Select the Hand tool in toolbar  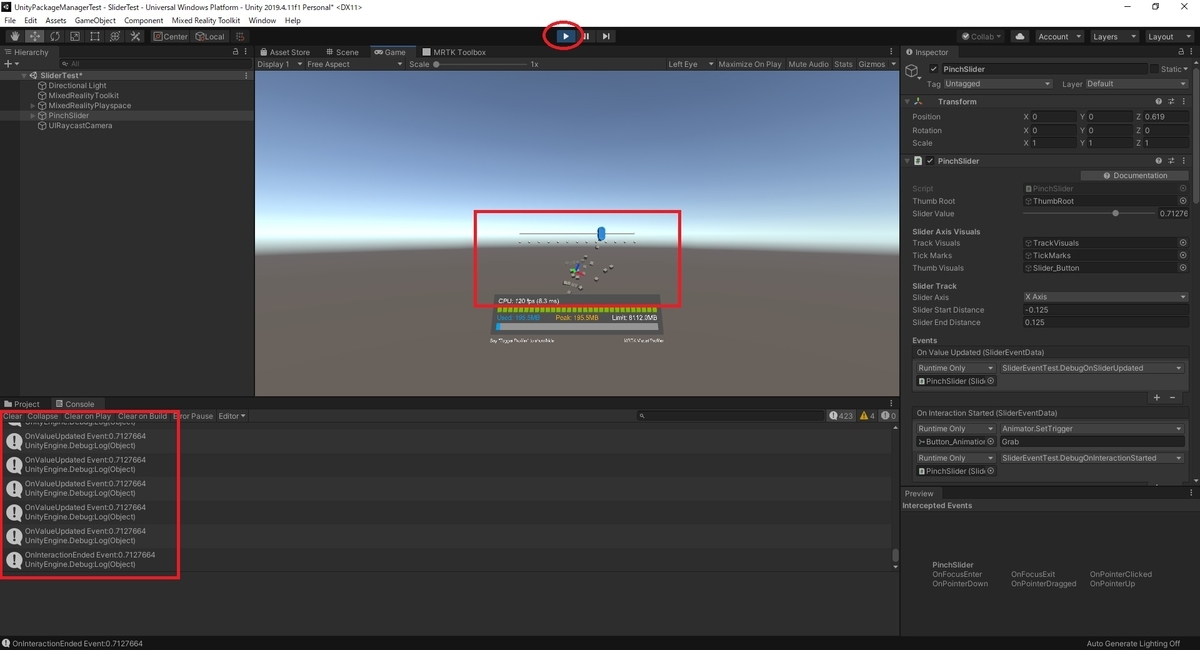(14, 37)
